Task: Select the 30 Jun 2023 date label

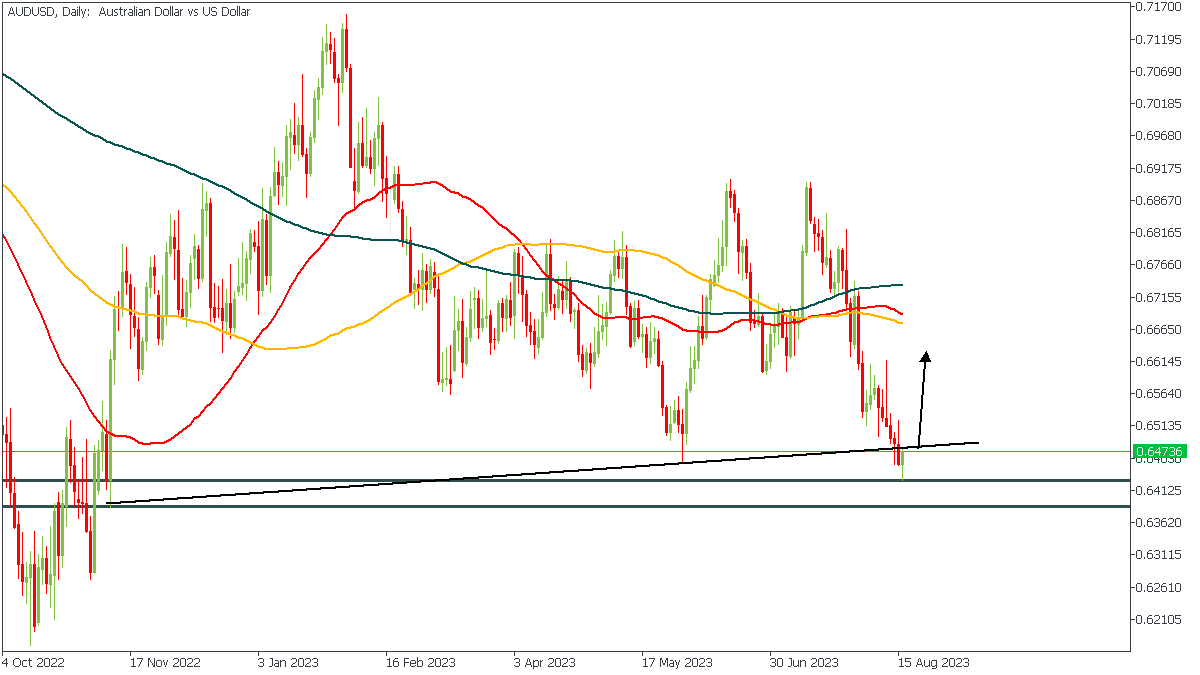Action: click(803, 662)
